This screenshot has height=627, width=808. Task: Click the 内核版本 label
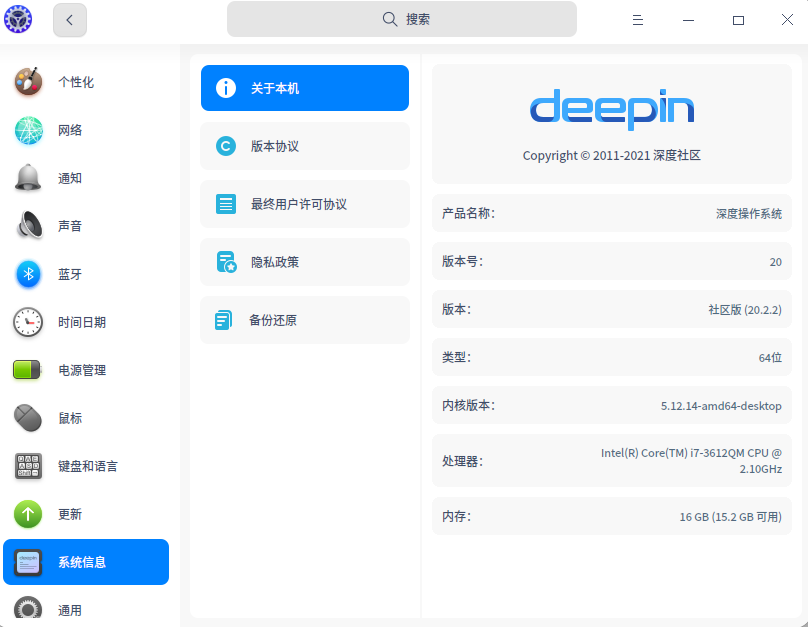[x=468, y=405]
